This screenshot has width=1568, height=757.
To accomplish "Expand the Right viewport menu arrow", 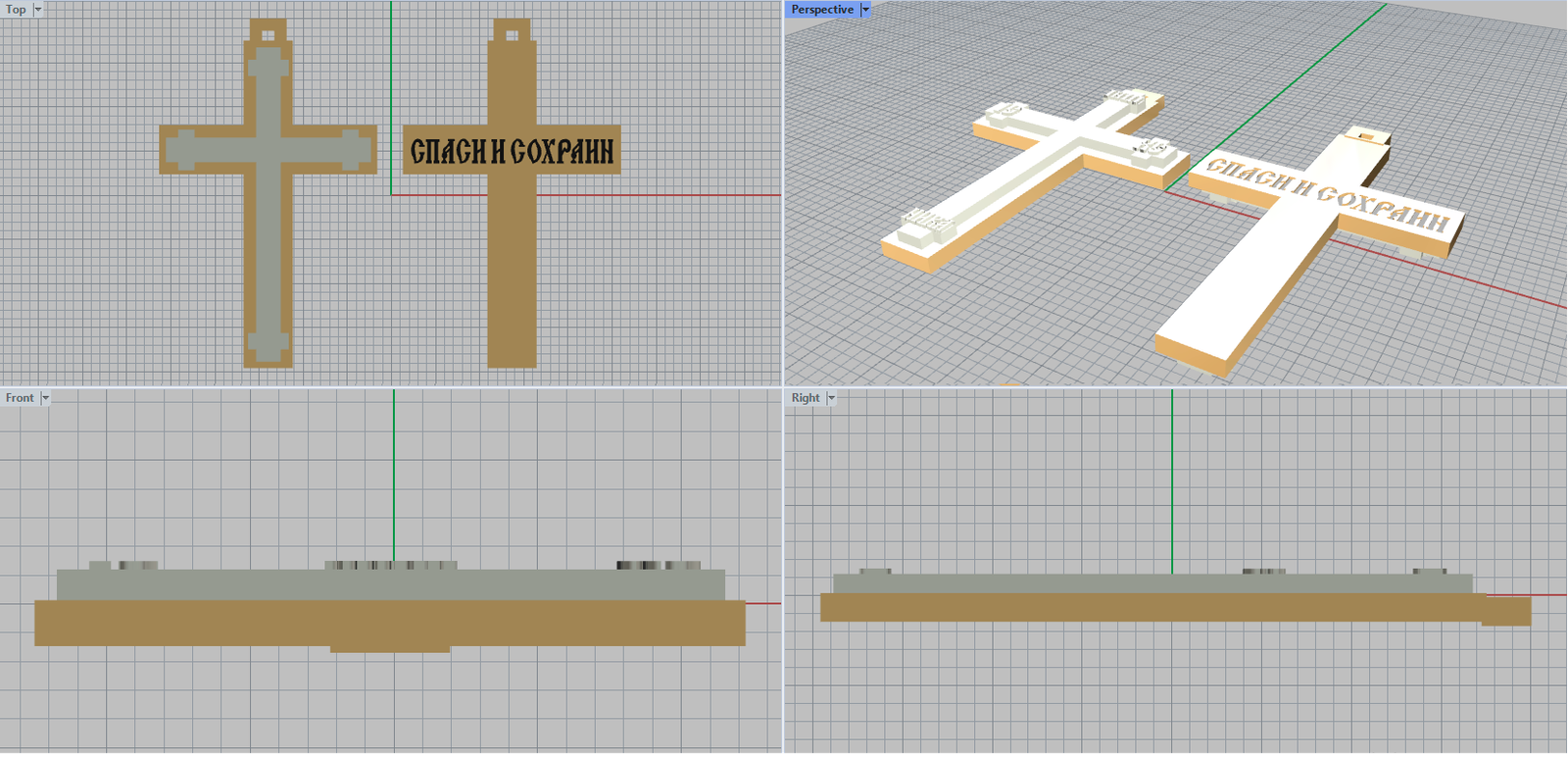I will 831,398.
